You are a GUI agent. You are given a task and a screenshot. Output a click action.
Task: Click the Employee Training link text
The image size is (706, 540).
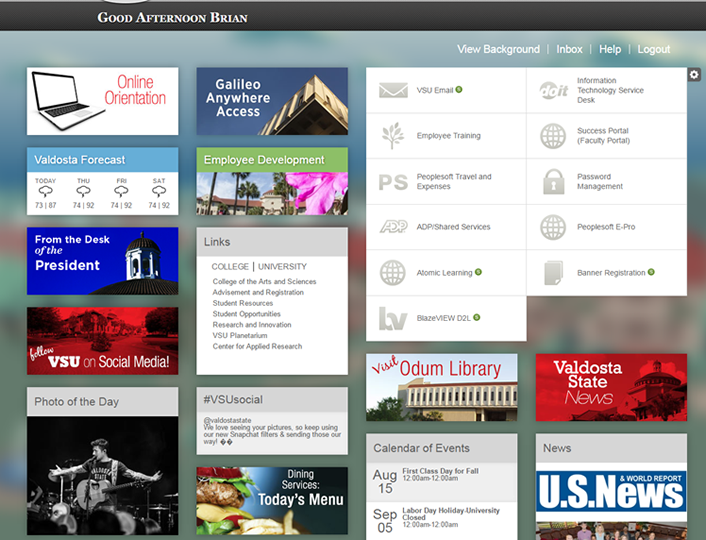[448, 136]
